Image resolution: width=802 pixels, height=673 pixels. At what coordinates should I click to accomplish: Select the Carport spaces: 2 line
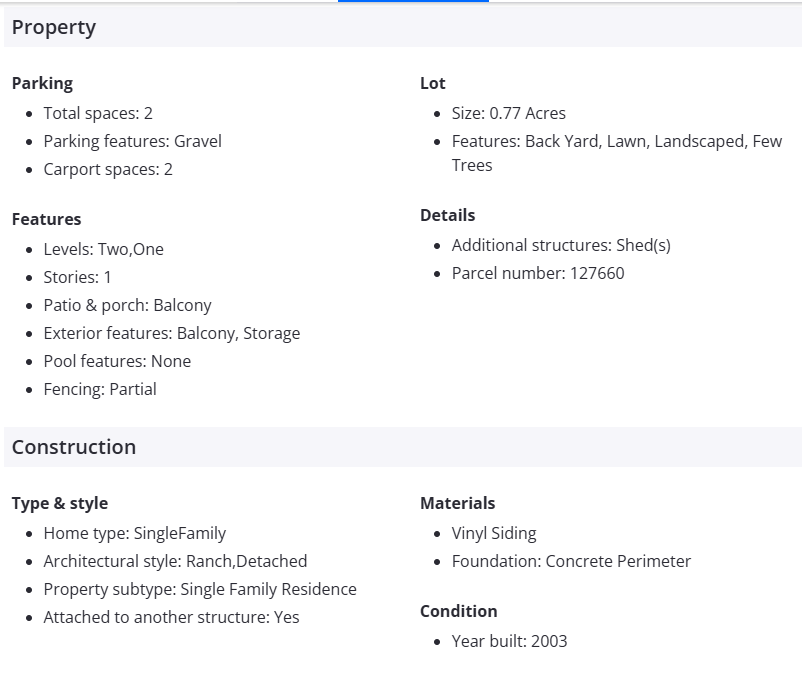108,169
